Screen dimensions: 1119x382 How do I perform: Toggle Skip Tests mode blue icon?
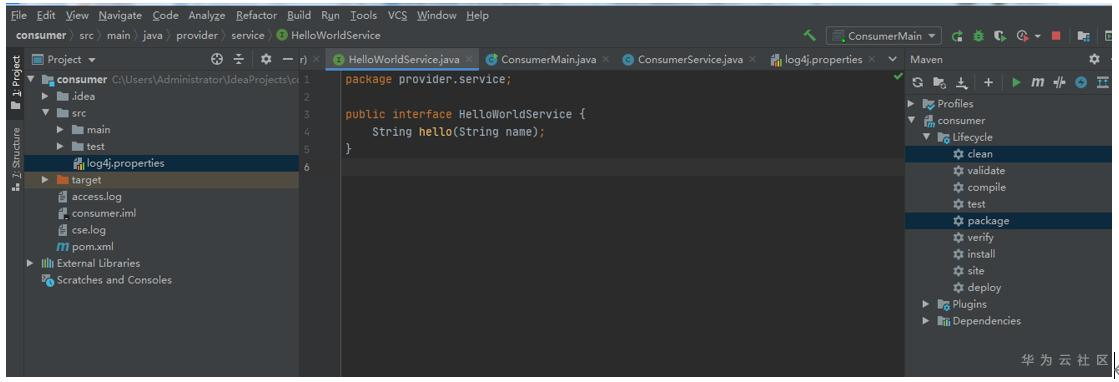tap(1080, 82)
